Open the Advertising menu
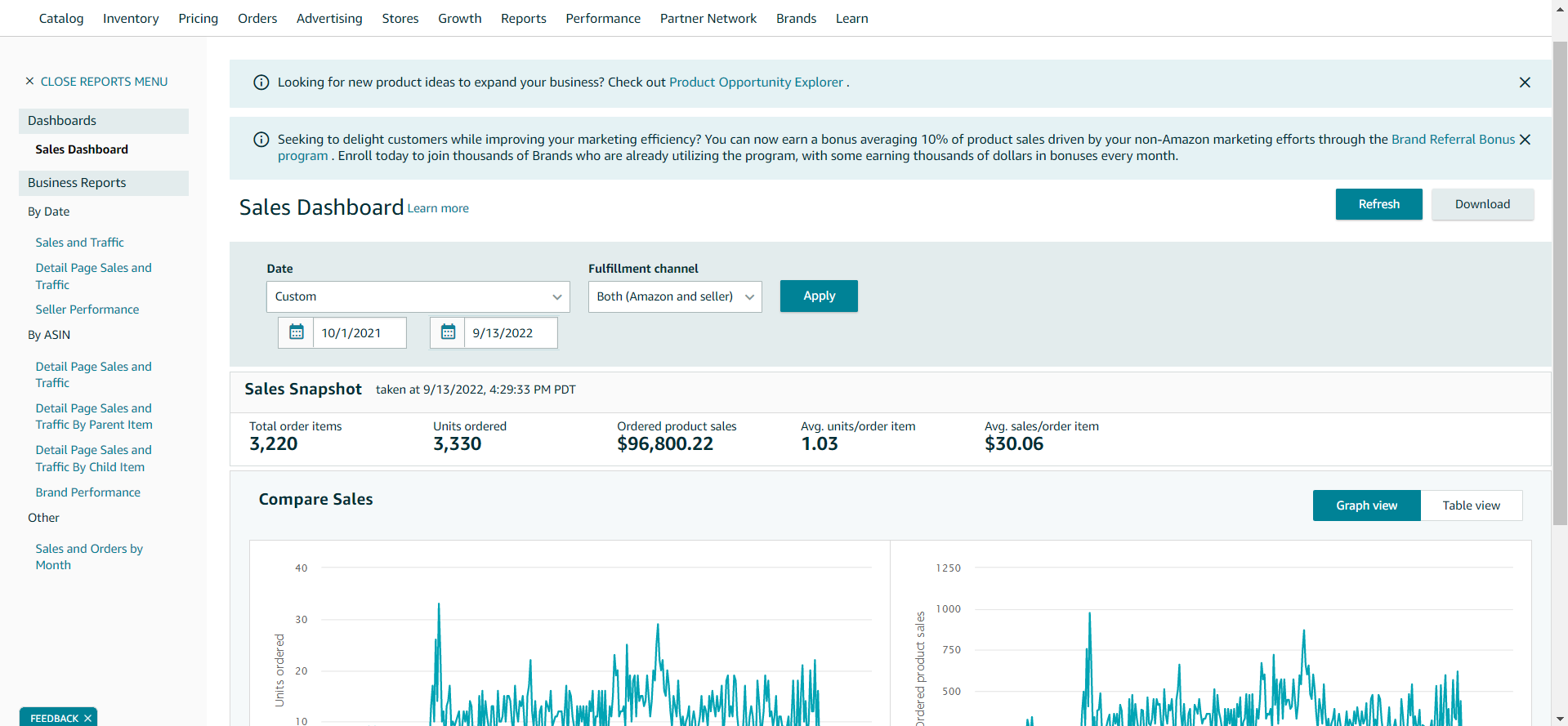 (x=329, y=18)
